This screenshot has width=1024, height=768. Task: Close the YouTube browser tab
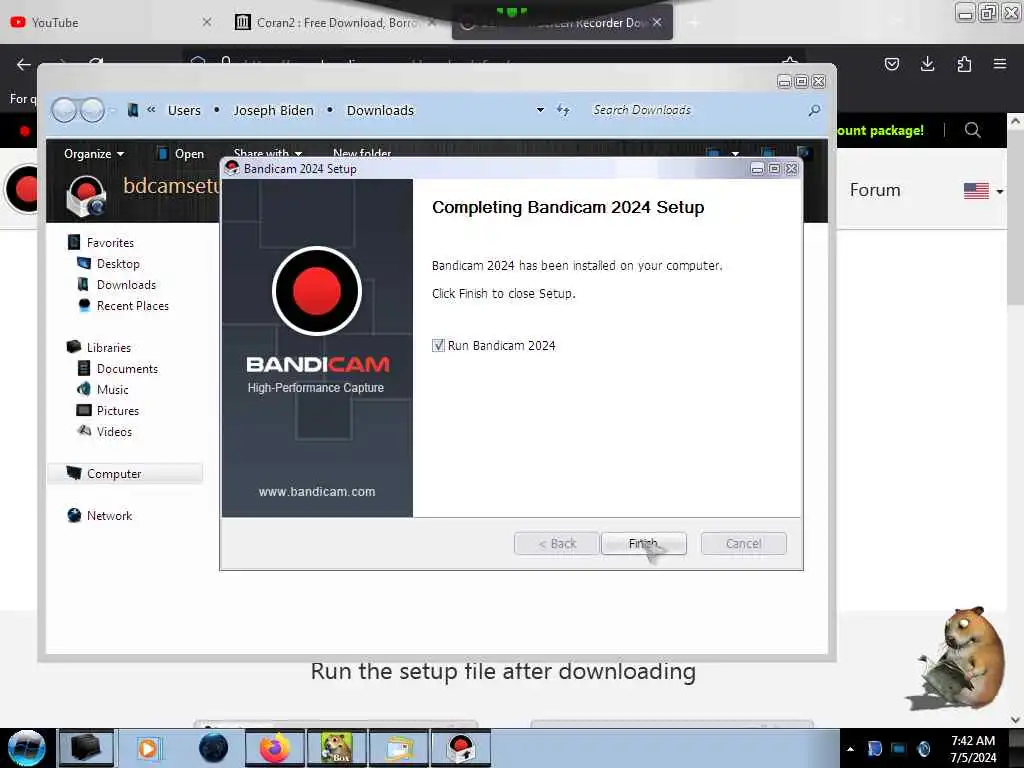[x=206, y=22]
